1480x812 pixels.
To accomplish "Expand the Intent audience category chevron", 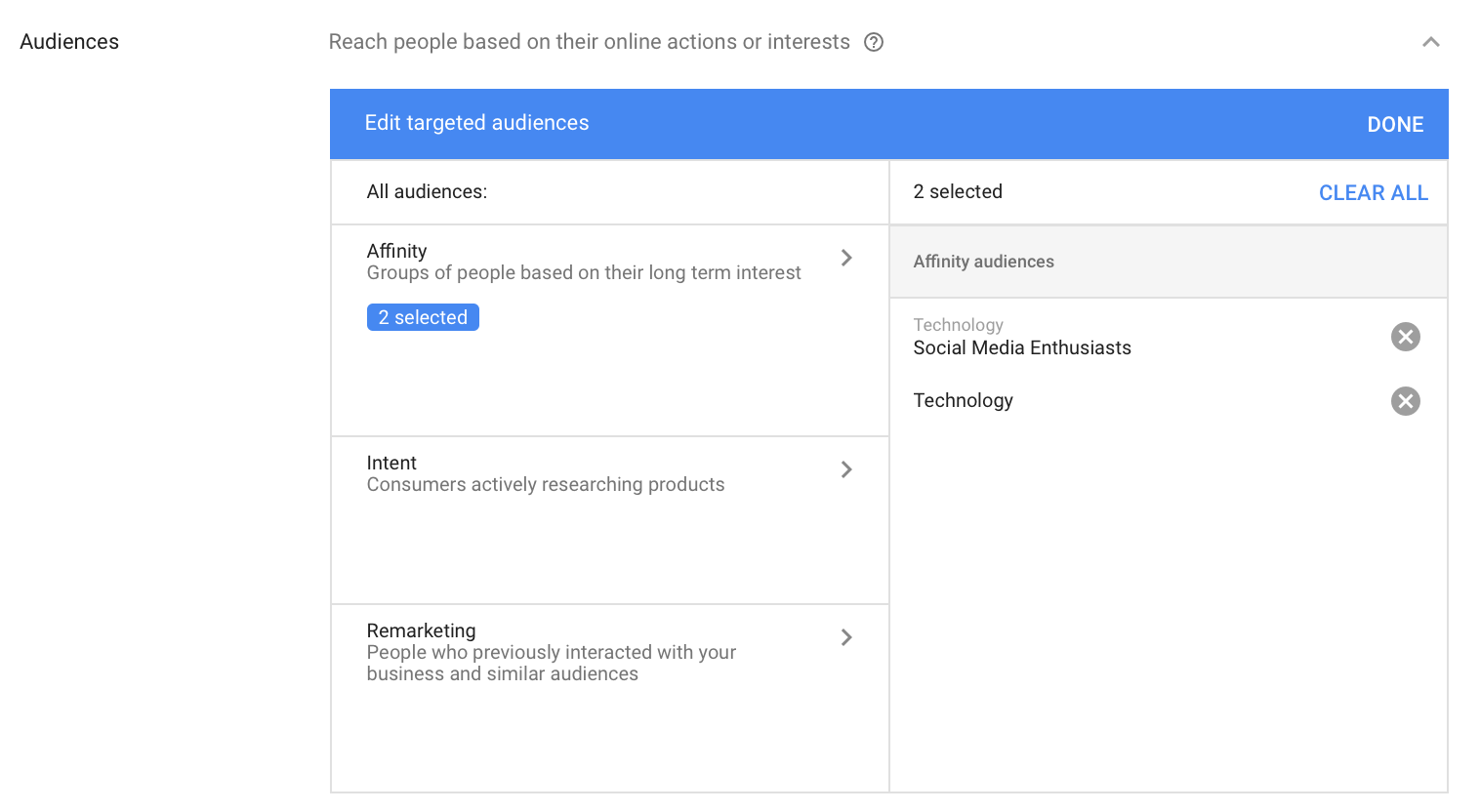I will [846, 469].
